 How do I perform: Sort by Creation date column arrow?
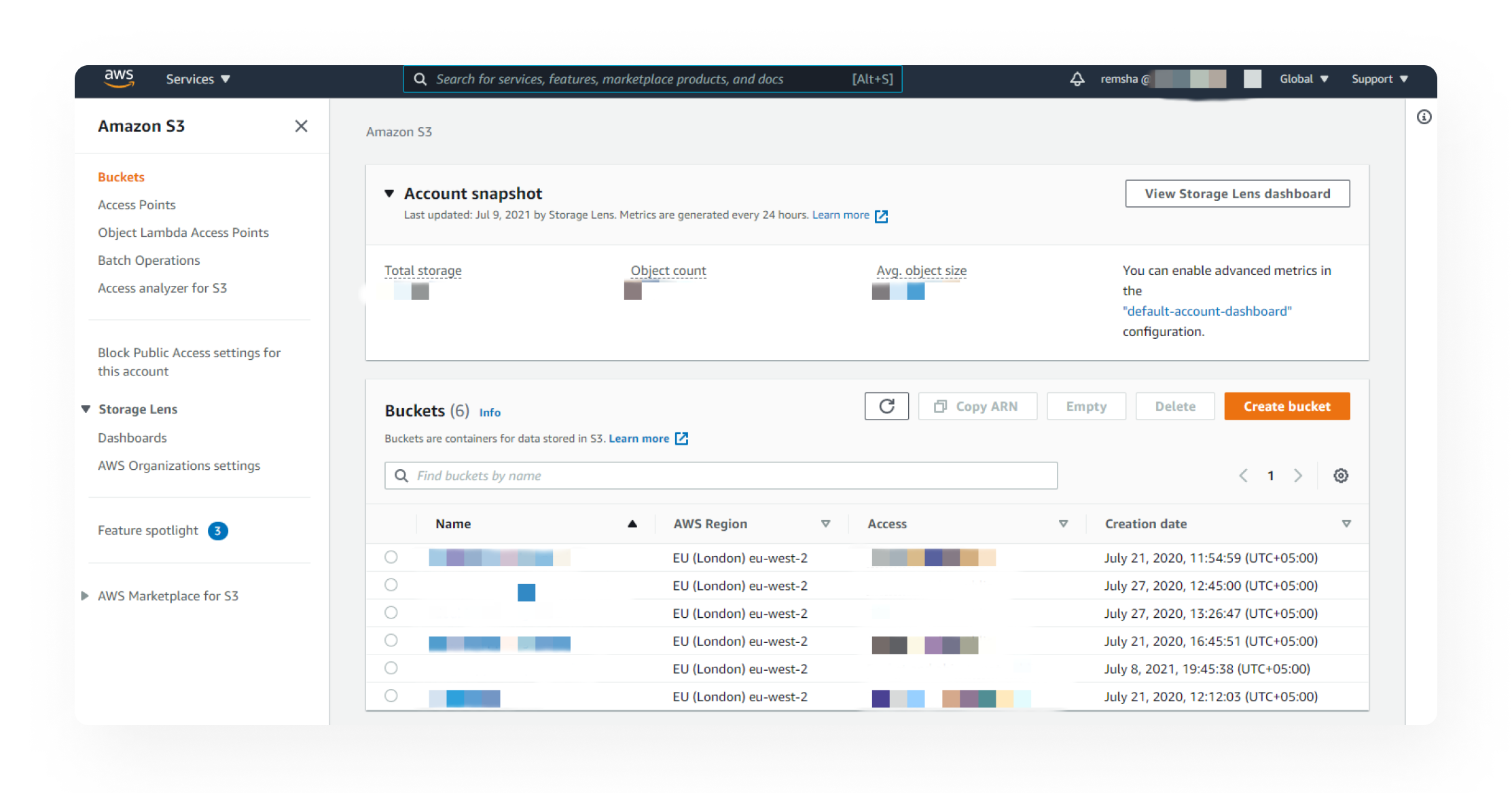(x=1346, y=523)
